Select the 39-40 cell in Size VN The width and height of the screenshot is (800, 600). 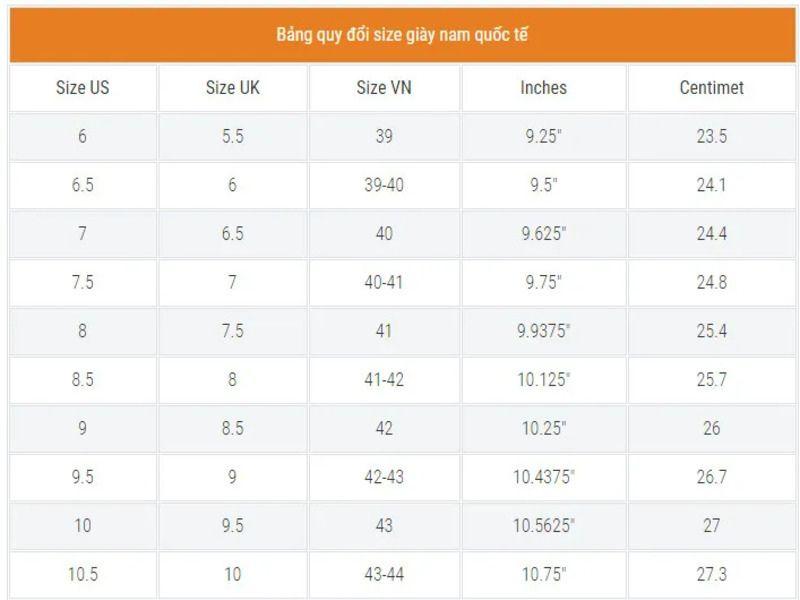point(384,185)
